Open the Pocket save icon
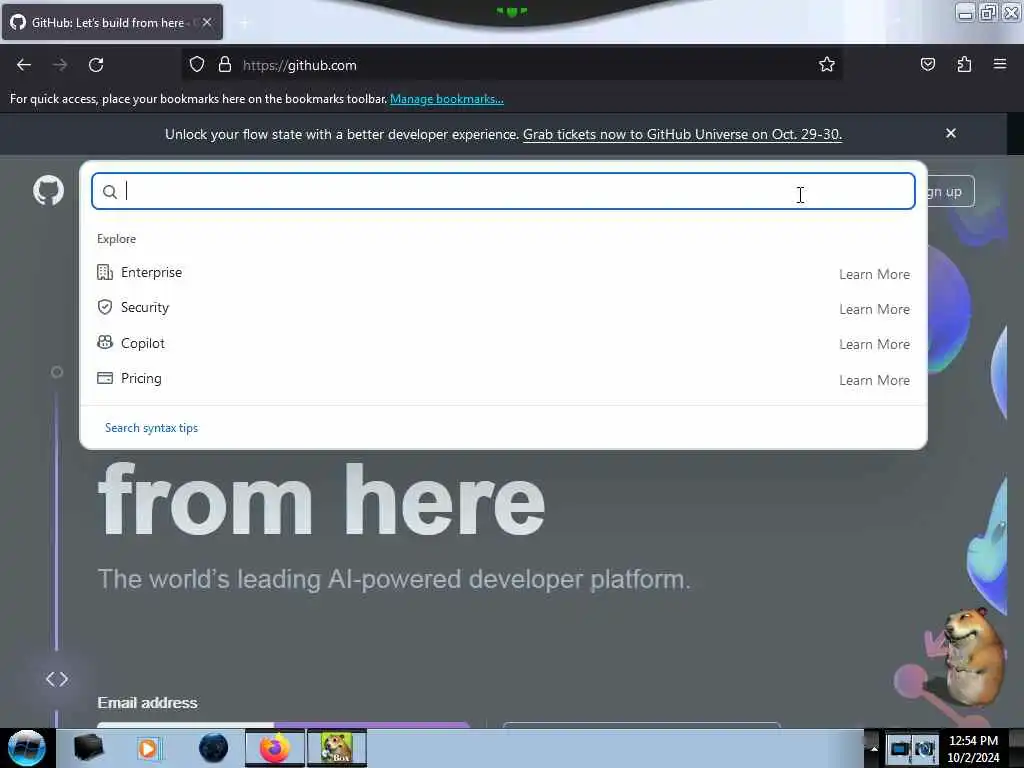The image size is (1024, 768). pos(927,64)
